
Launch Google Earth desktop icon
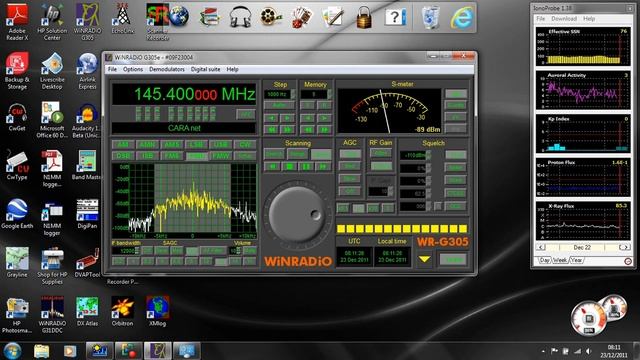pyautogui.click(x=17, y=214)
